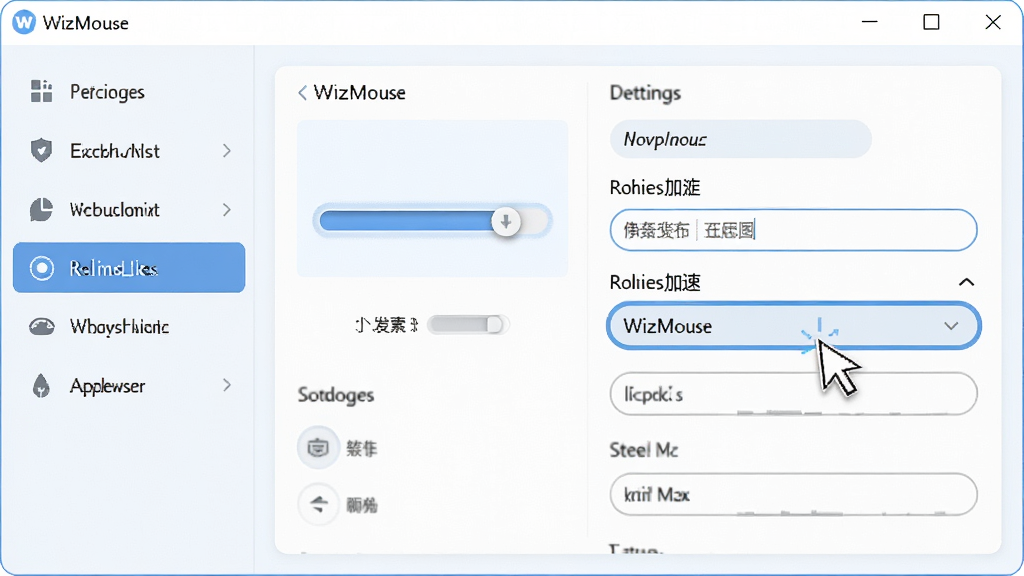This screenshot has width=1024, height=576.
Task: Expand the Applewser chevron arrow
Action: [x=227, y=385]
